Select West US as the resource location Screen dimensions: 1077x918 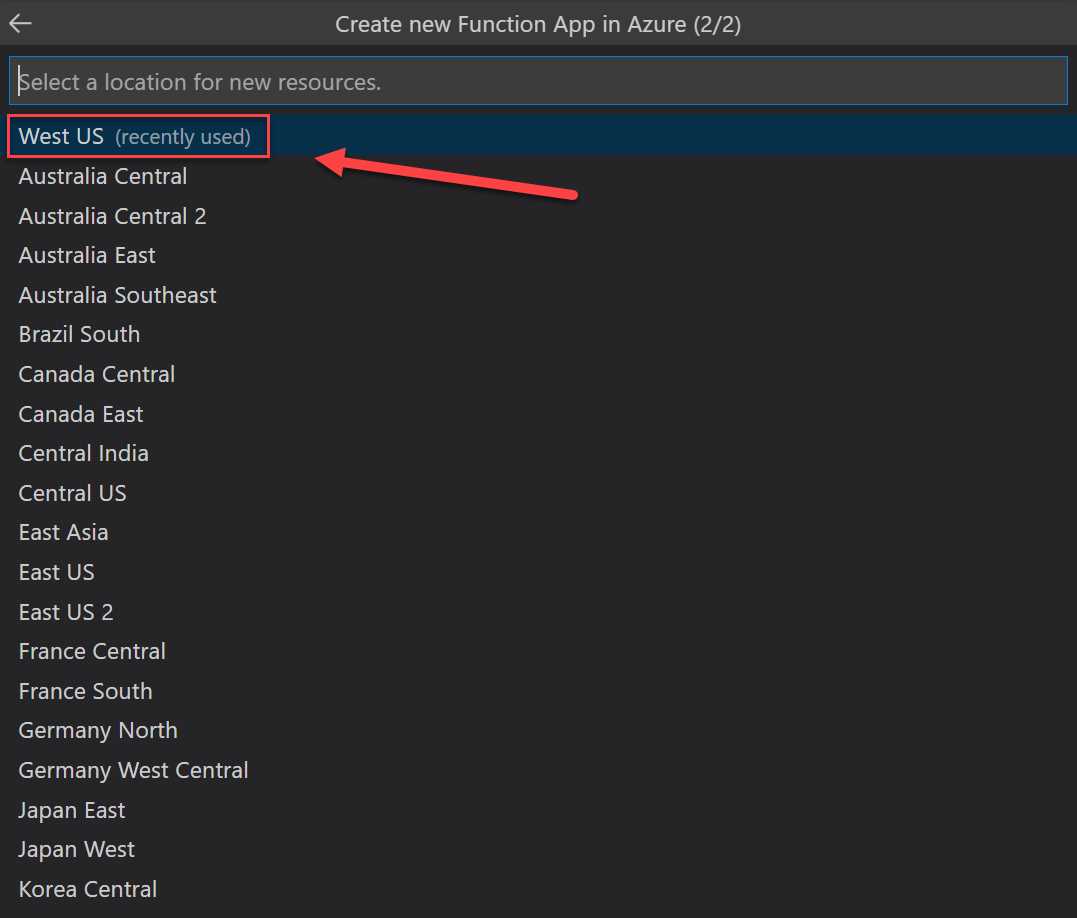60,135
